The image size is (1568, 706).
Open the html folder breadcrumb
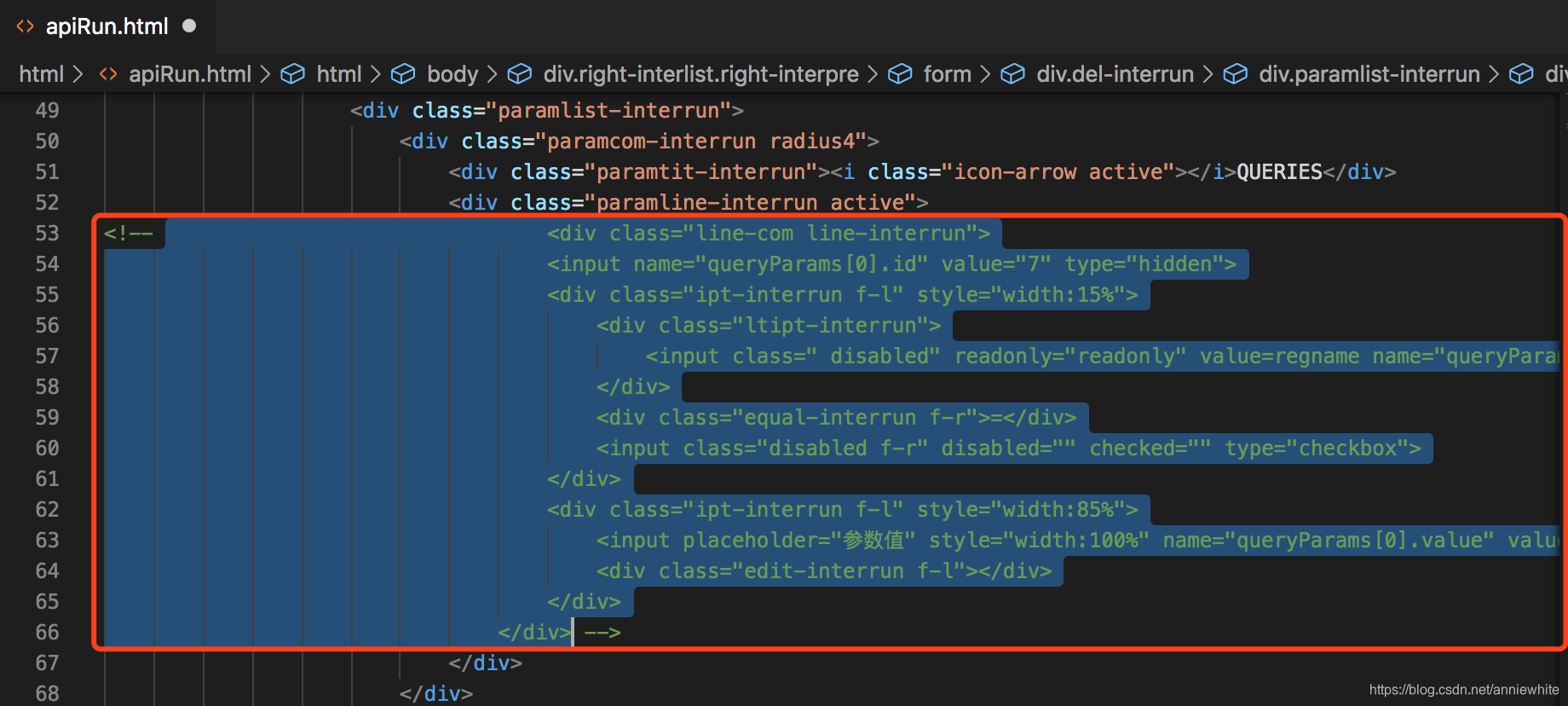[x=41, y=74]
